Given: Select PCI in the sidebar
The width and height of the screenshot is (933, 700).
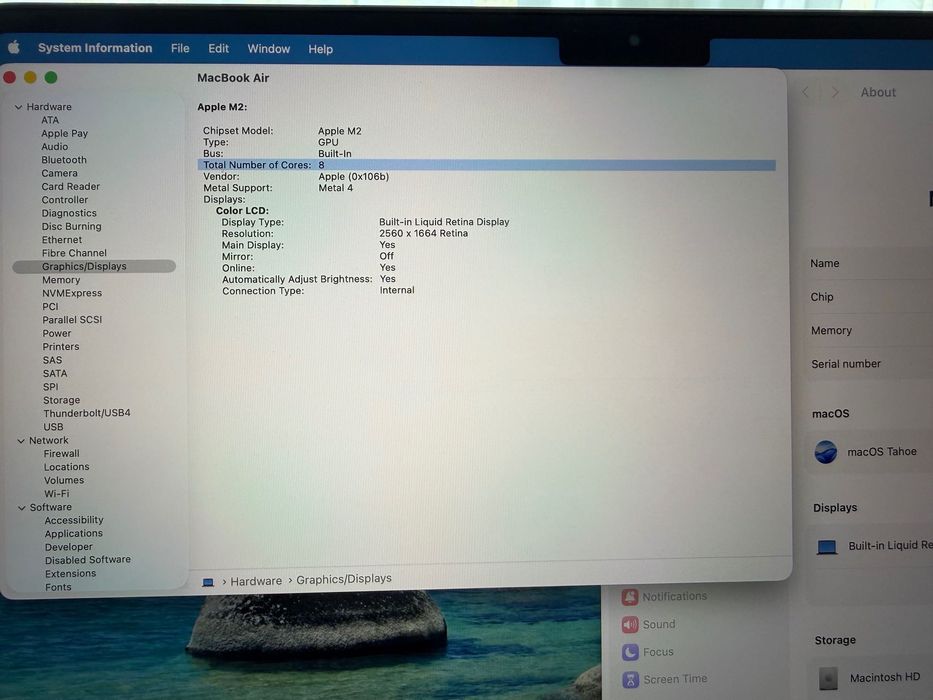Looking at the screenshot, I should 51,307.
